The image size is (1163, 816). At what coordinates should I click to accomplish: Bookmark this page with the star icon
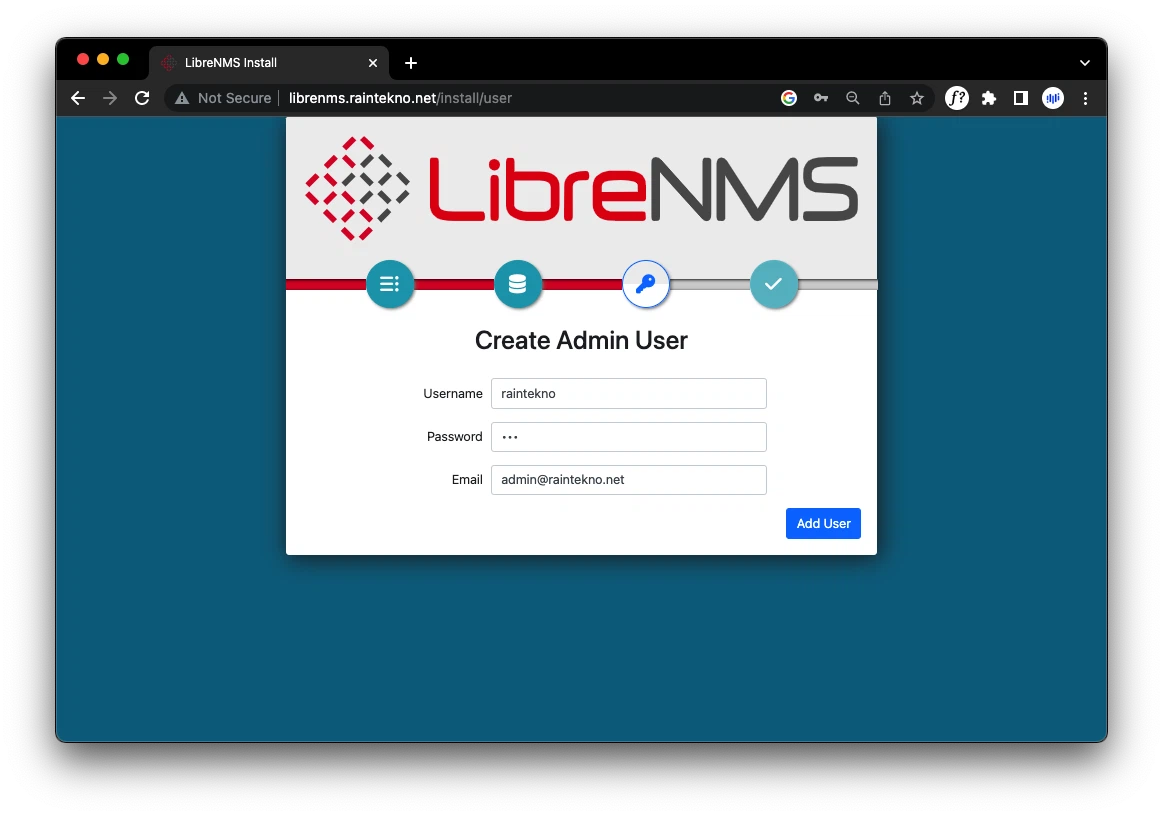tap(916, 98)
